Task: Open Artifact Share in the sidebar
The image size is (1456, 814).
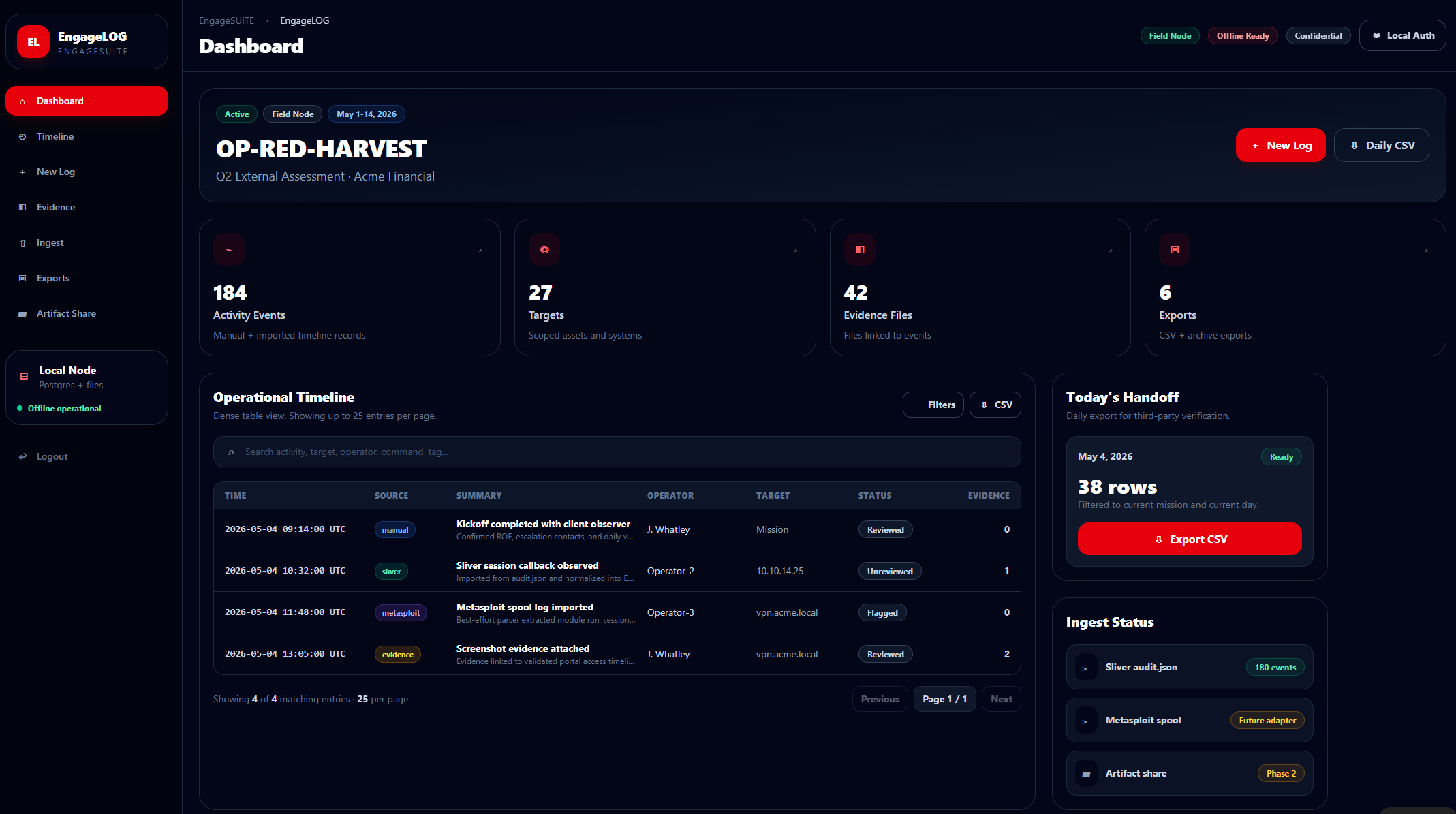Action: 87,313
